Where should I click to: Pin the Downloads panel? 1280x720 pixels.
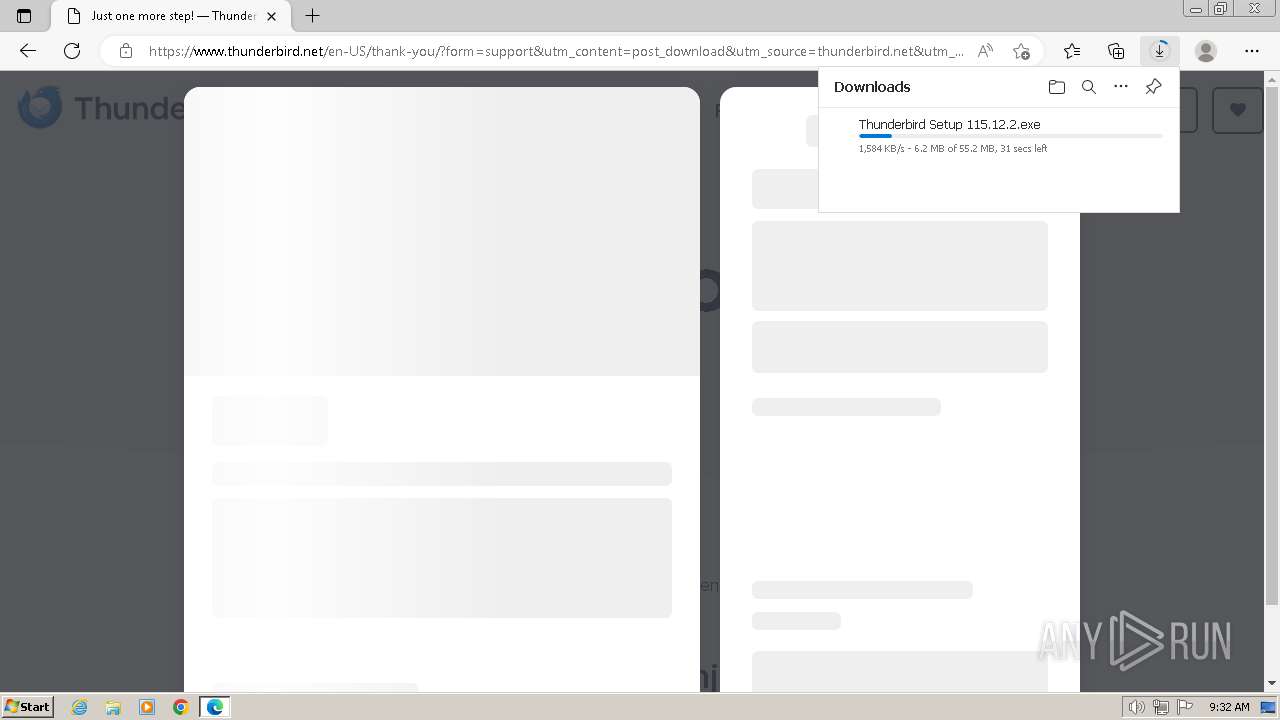pos(1153,87)
